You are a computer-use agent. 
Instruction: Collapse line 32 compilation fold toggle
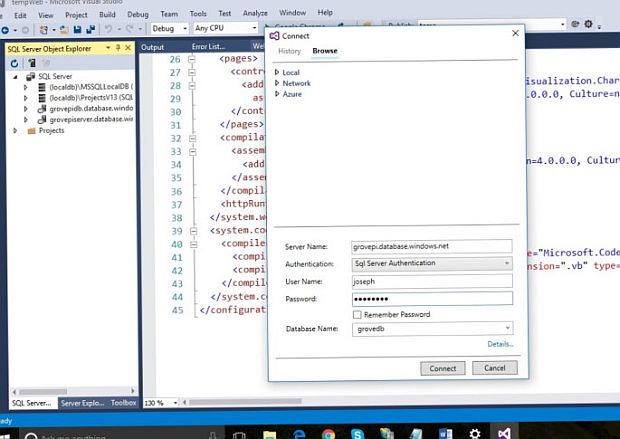(193, 138)
